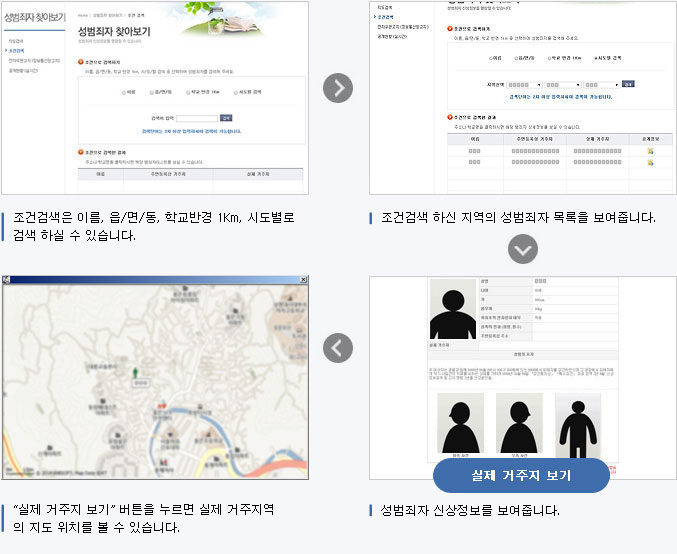Open the second 지역선택 region dropdown

point(563,85)
